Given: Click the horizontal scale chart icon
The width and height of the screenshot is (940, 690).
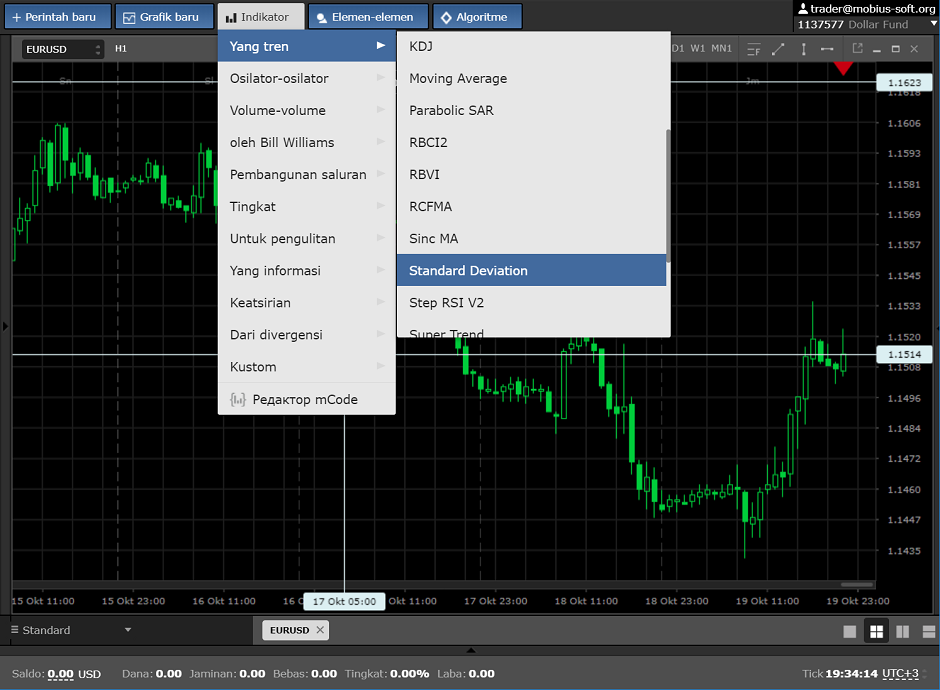Looking at the screenshot, I should 827,49.
